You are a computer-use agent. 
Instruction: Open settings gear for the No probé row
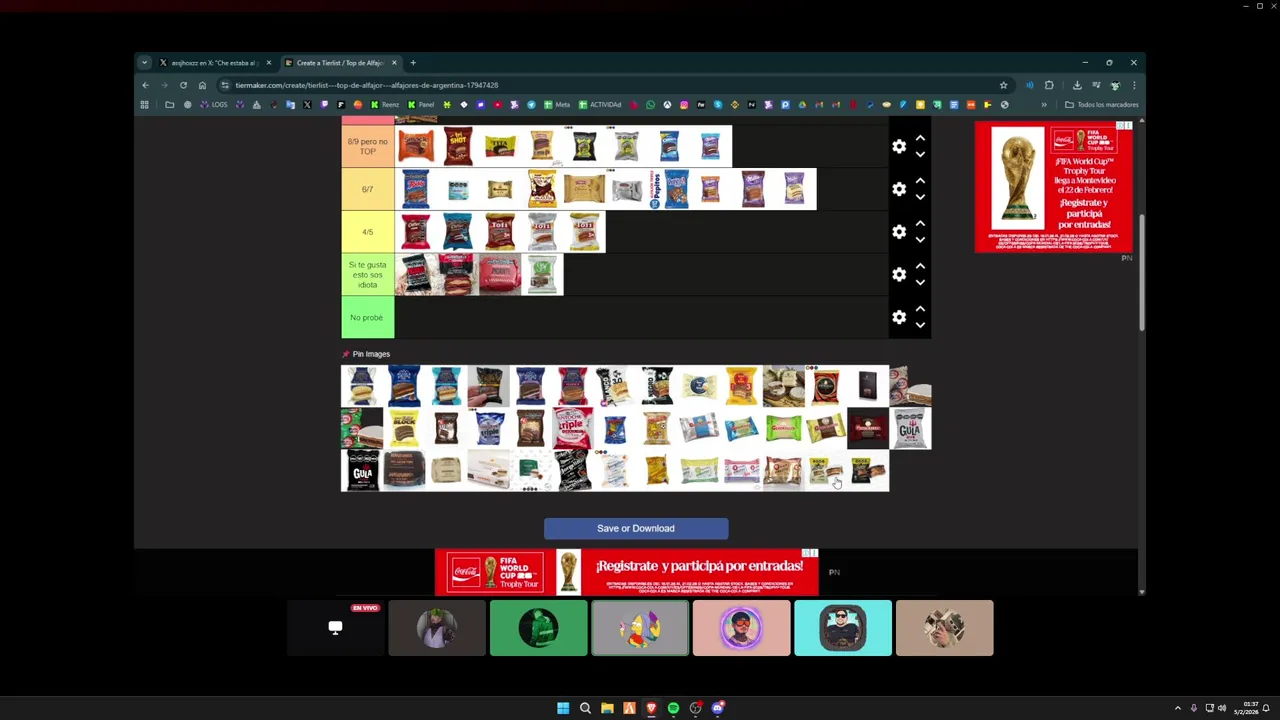tap(899, 317)
